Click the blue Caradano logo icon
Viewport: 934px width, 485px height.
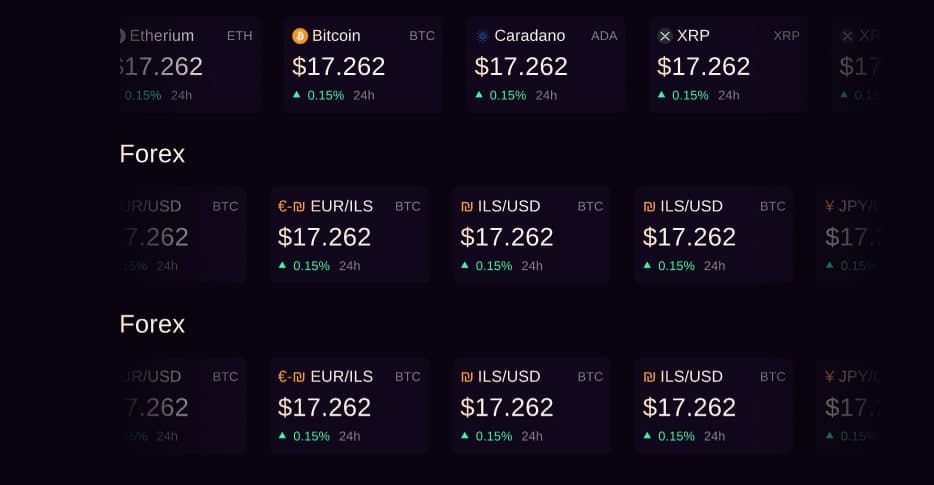pyautogui.click(x=483, y=36)
